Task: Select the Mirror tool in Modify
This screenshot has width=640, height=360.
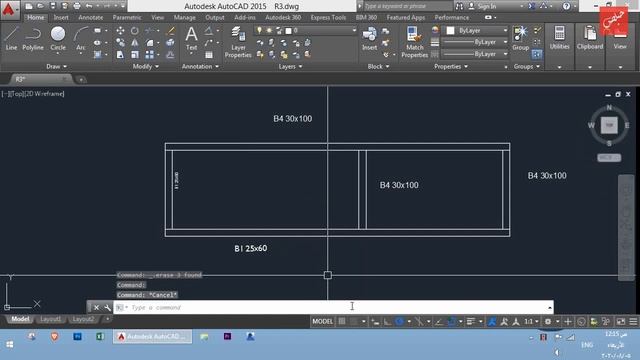Action: [135, 42]
